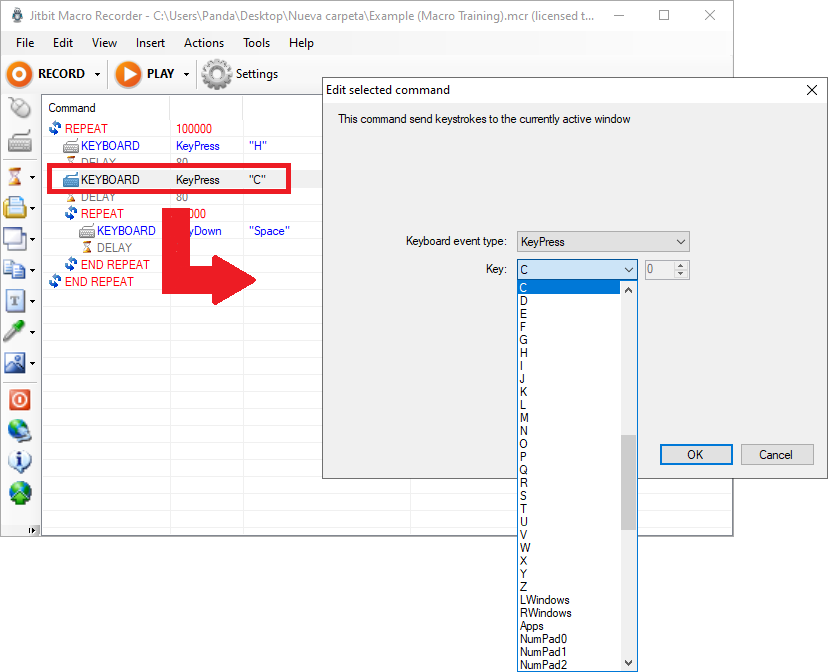Click the image search sidebar icon
The height and width of the screenshot is (672, 828).
click(15, 363)
